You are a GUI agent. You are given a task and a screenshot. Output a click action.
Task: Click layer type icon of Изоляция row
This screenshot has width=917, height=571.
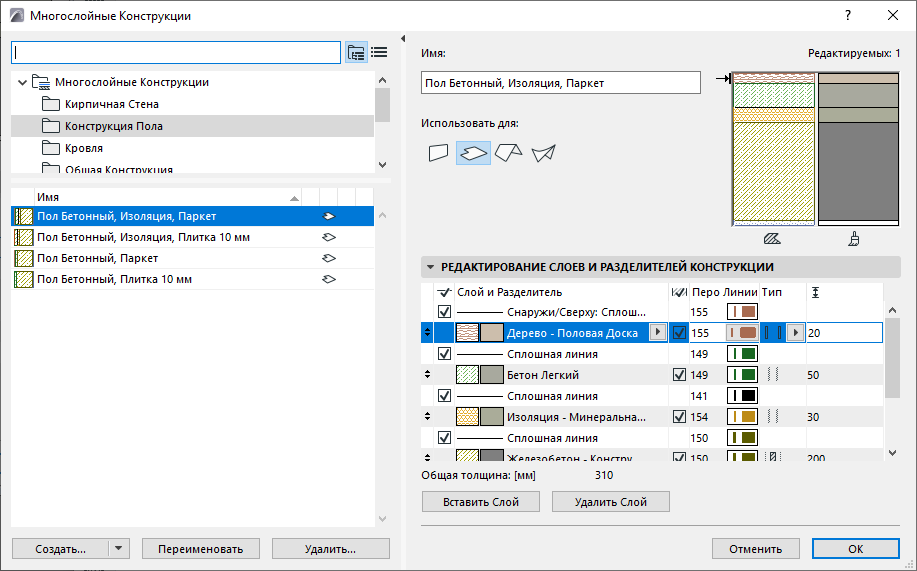(x=773, y=417)
